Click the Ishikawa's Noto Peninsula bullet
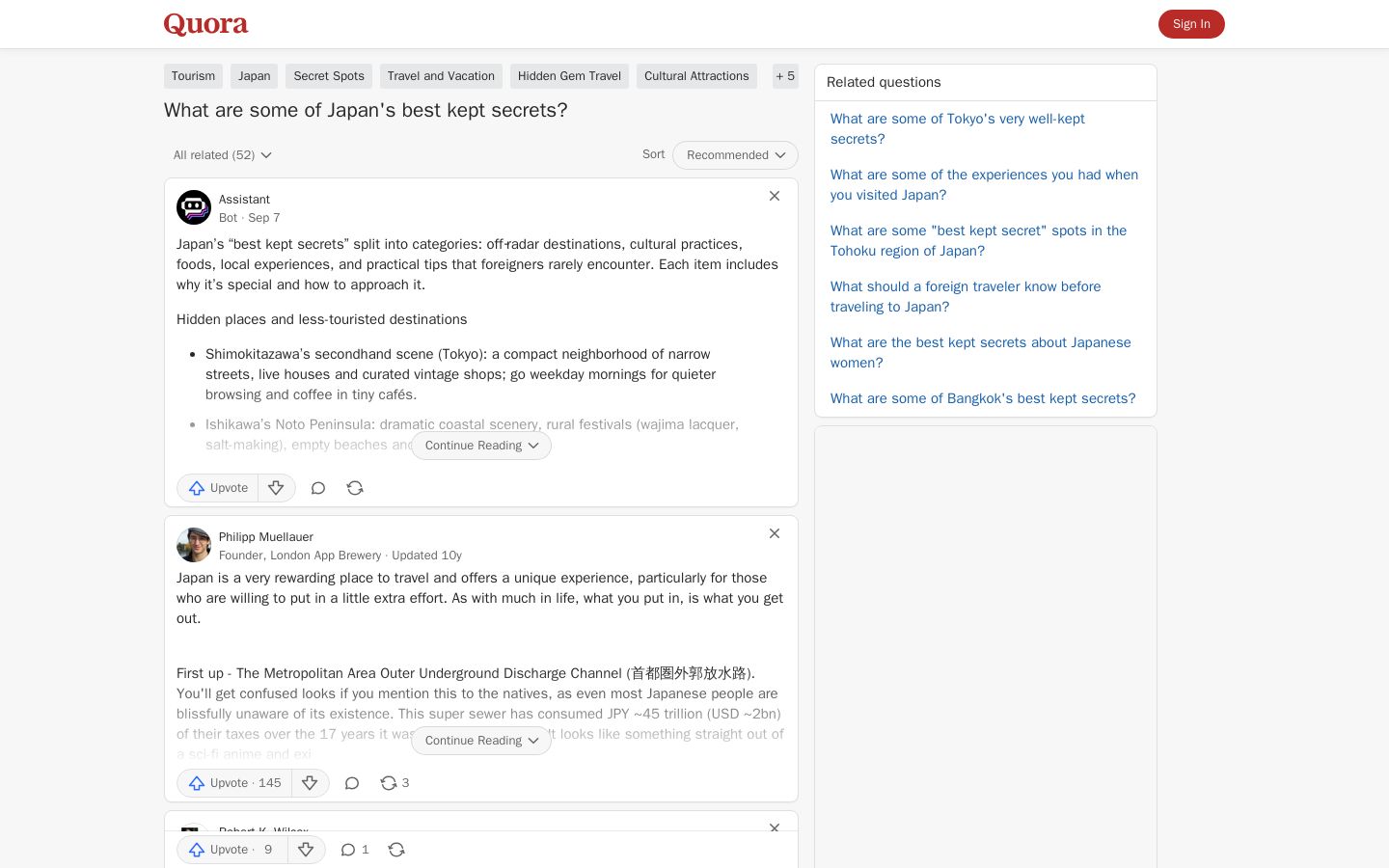This screenshot has height=868, width=1389. coord(473,434)
